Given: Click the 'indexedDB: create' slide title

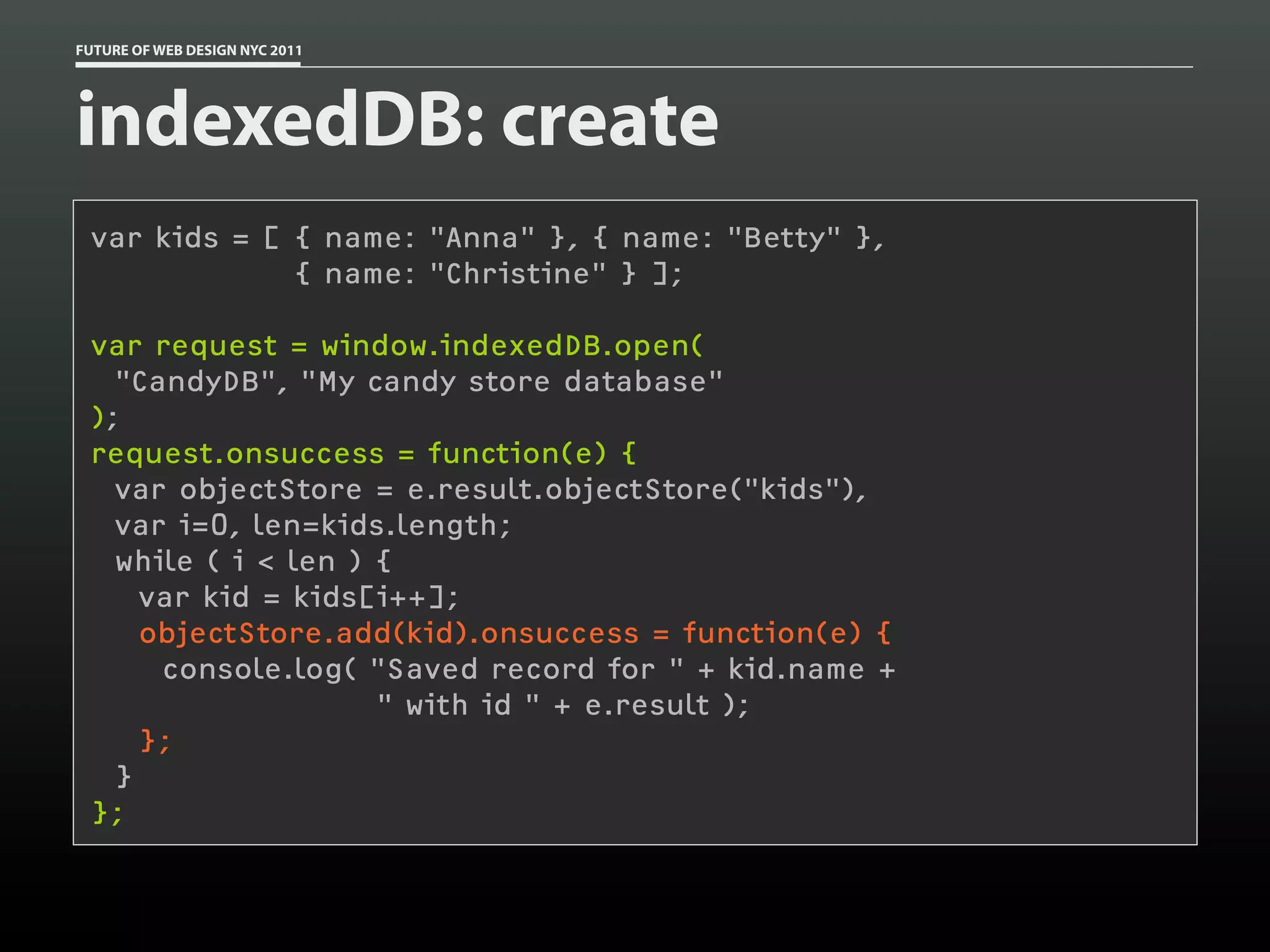Looking at the screenshot, I should [x=397, y=119].
